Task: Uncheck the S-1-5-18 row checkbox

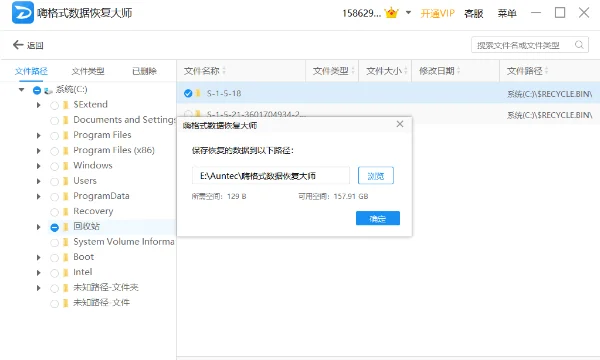Action: tap(188, 93)
